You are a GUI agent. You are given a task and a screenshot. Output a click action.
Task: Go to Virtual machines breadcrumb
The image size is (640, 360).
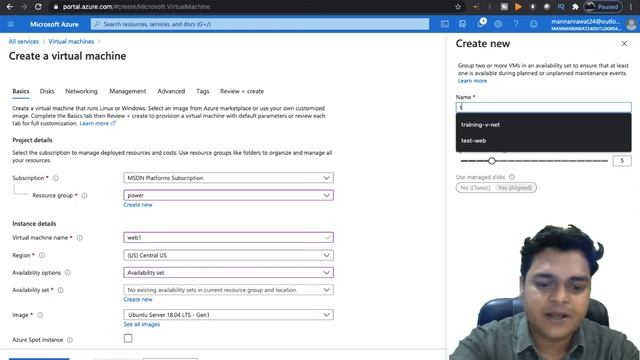tap(71, 42)
